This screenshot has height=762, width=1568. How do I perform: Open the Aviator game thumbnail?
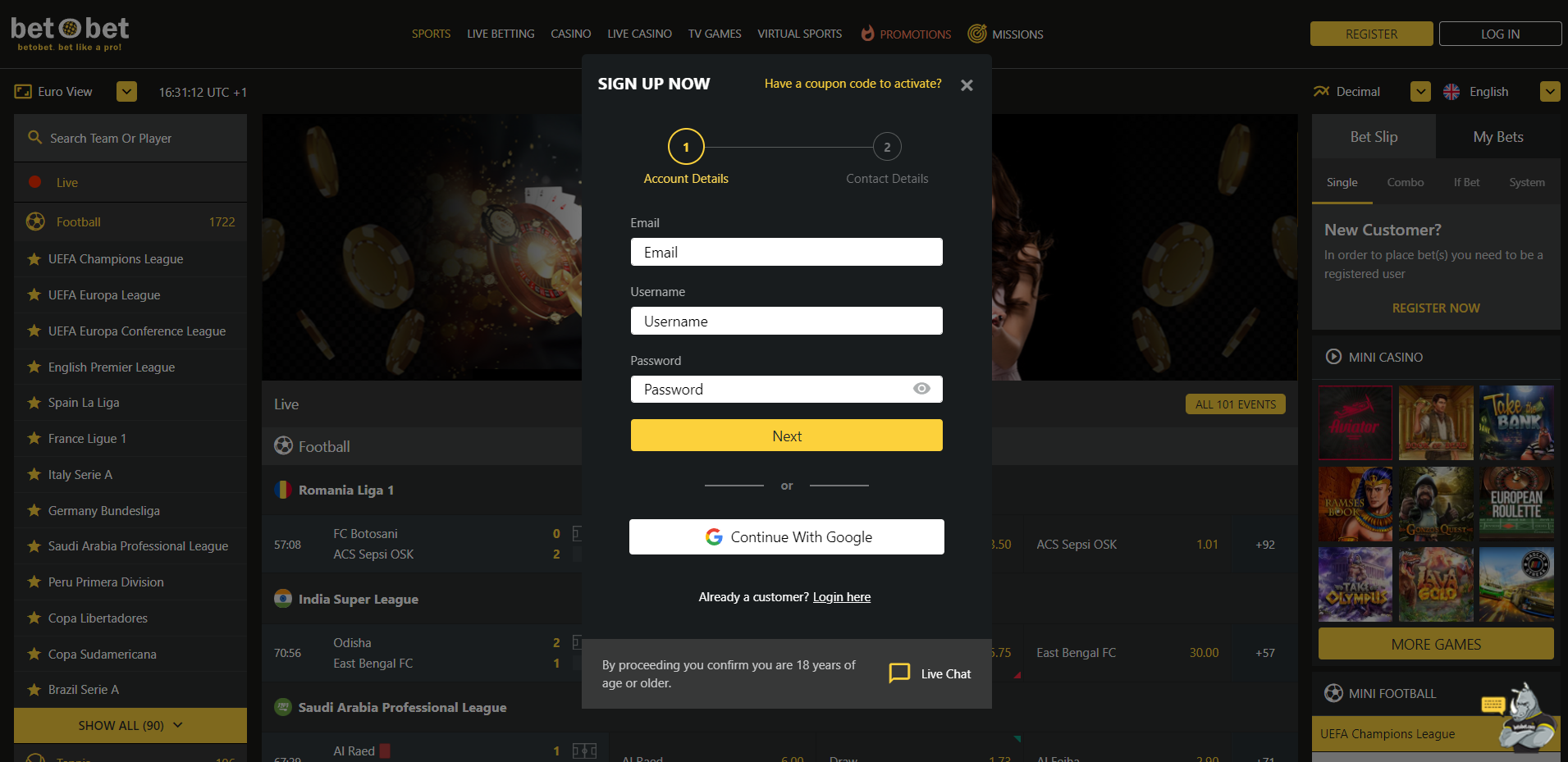click(x=1355, y=422)
